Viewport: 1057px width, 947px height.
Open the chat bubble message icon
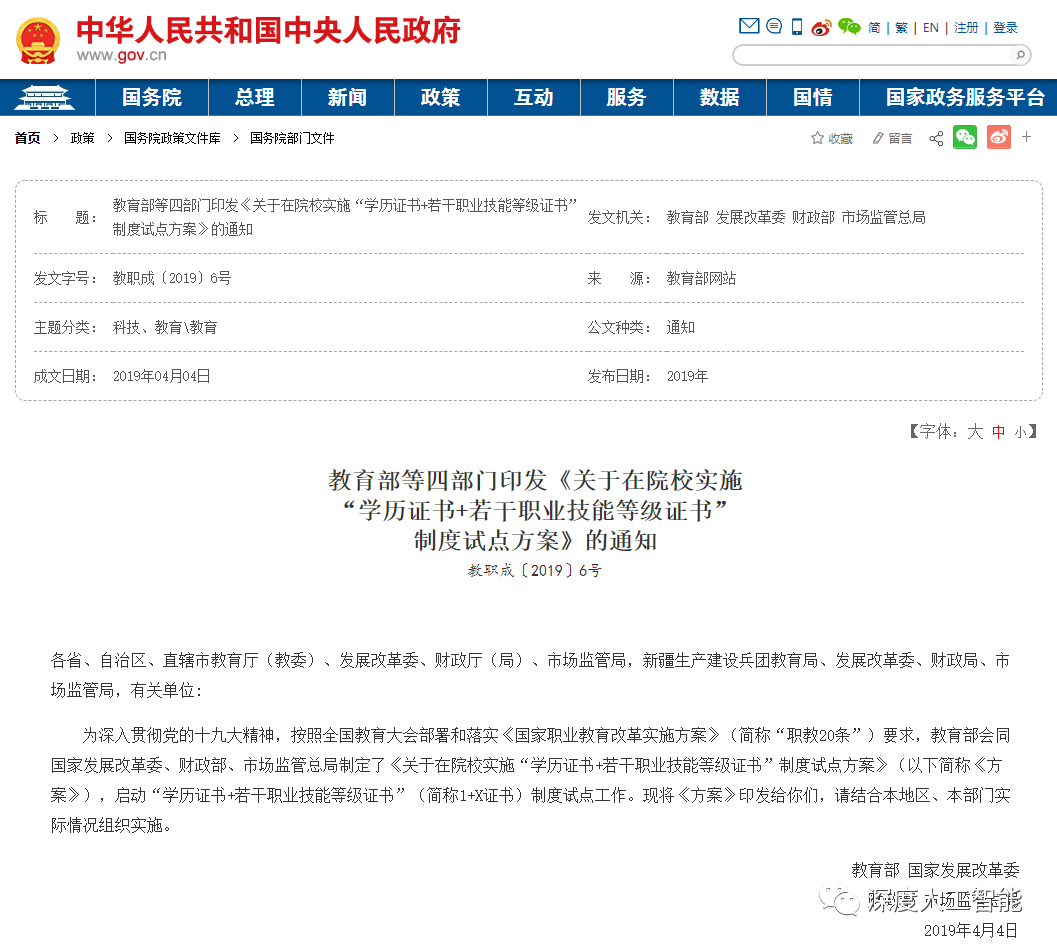tap(774, 27)
